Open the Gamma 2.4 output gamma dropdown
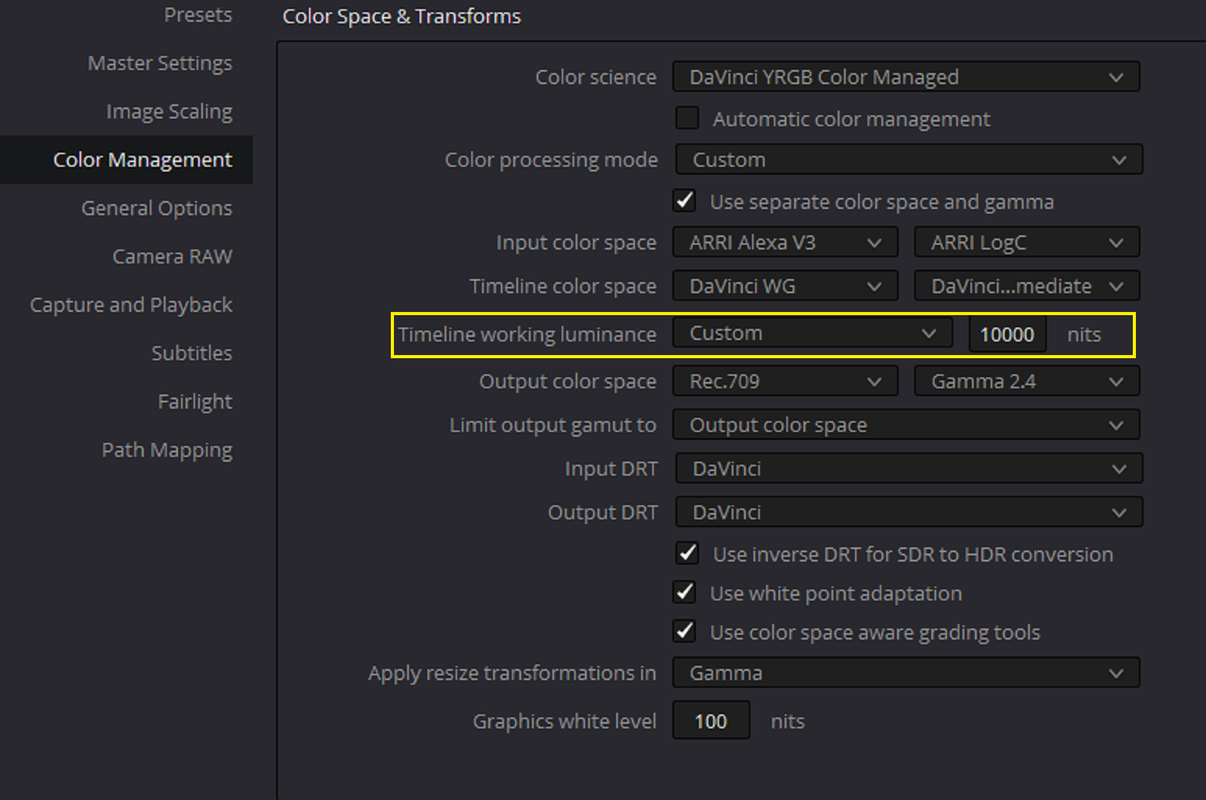The image size is (1206, 800). [1027, 381]
